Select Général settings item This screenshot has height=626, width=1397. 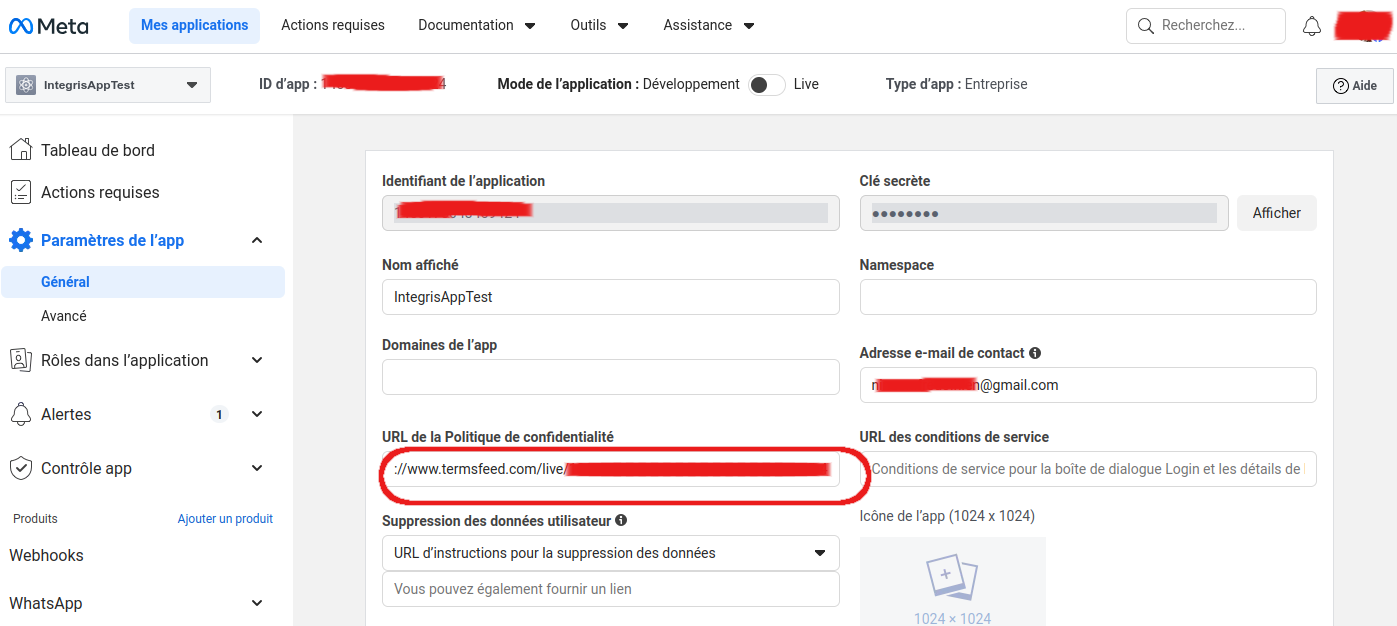click(x=143, y=282)
